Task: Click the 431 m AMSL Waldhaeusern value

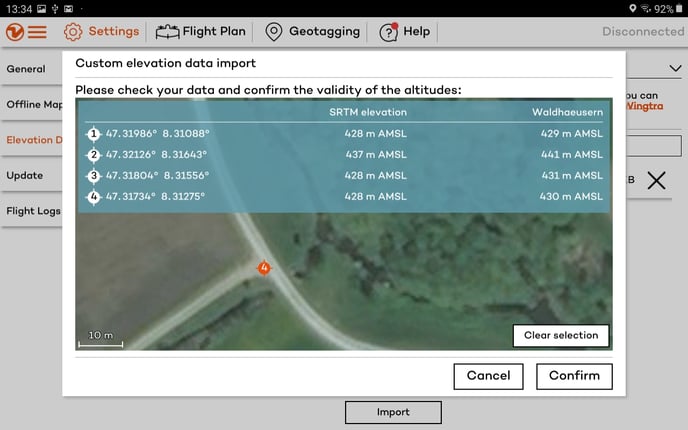Action: coord(572,176)
